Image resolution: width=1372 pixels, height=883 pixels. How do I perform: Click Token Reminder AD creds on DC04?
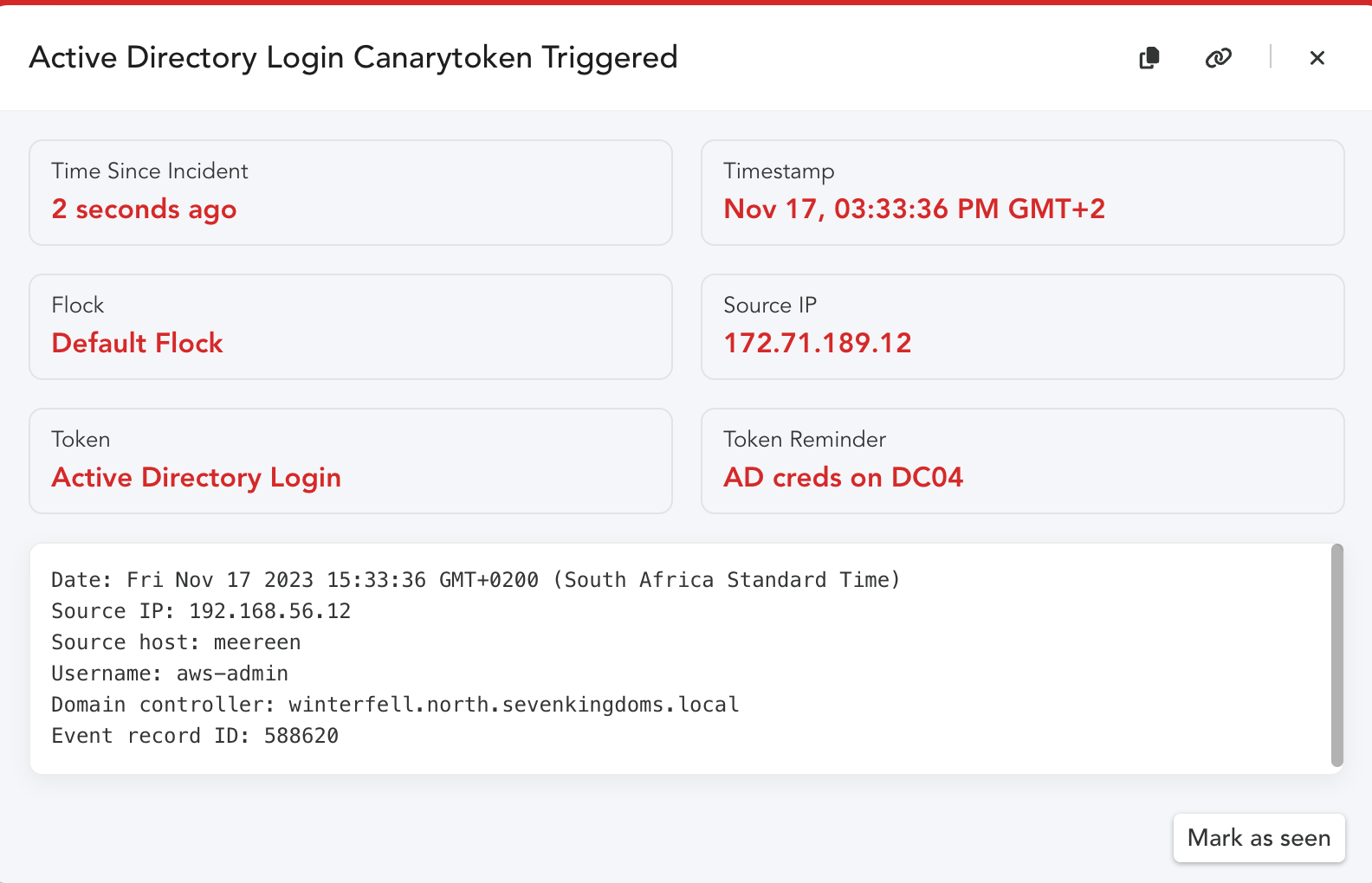coord(844,477)
